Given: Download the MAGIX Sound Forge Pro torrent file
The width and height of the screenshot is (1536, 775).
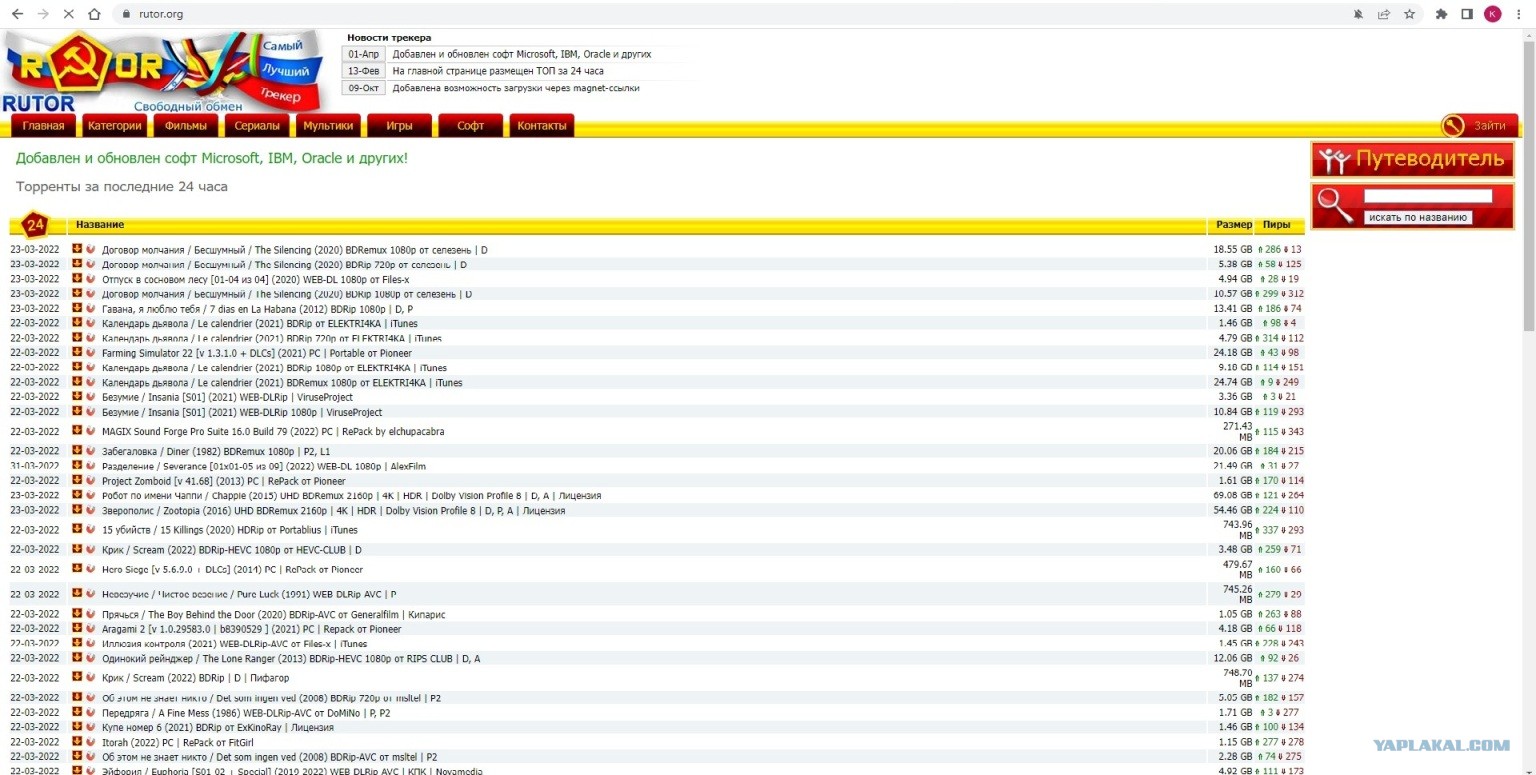Looking at the screenshot, I should tap(77, 431).
